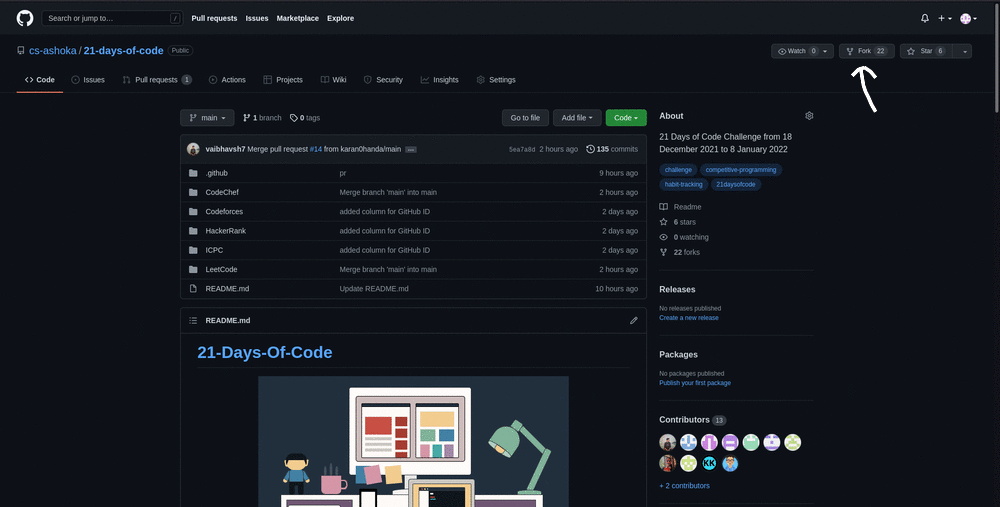Switch to the Insights tab
The width and height of the screenshot is (1000, 507).
point(439,80)
